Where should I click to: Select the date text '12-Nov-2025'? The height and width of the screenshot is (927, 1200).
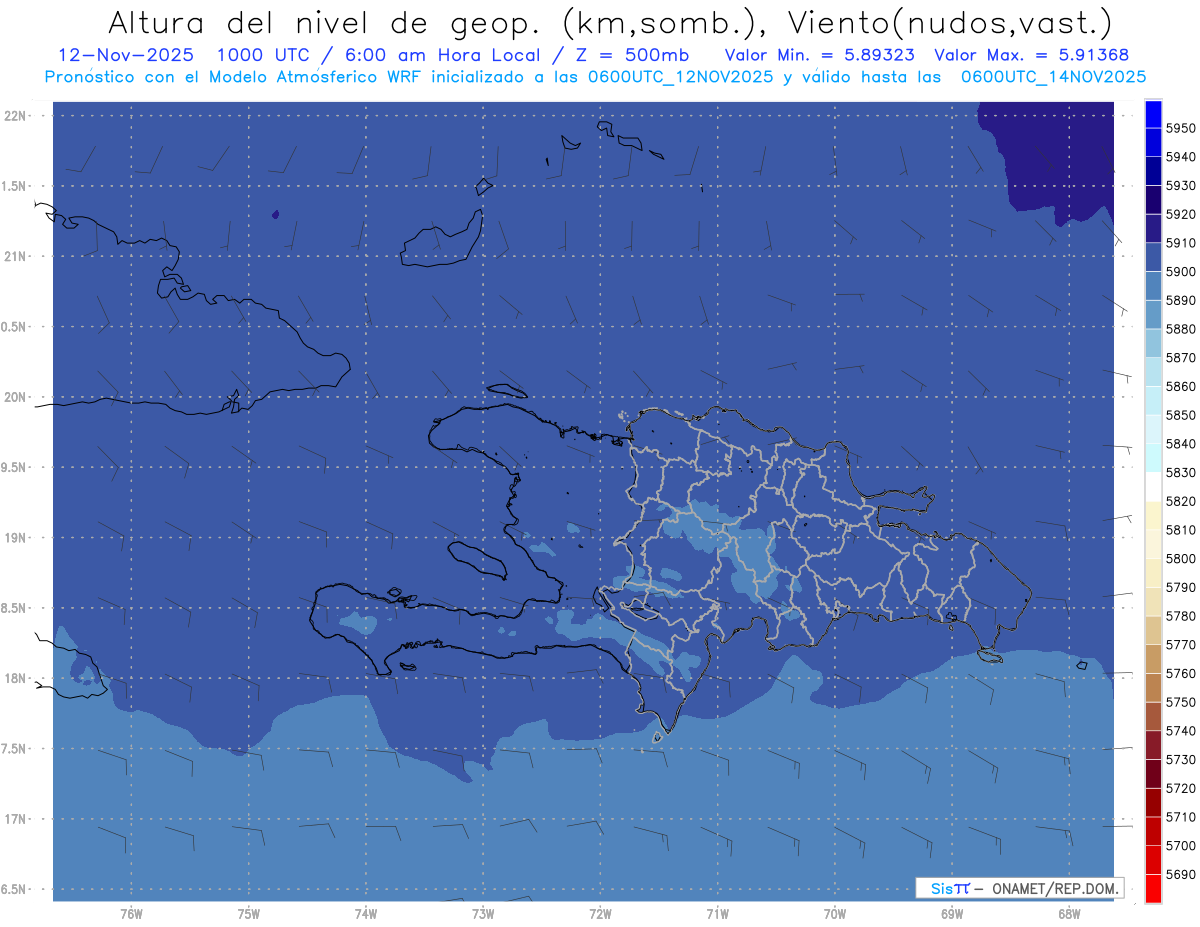(x=124, y=55)
